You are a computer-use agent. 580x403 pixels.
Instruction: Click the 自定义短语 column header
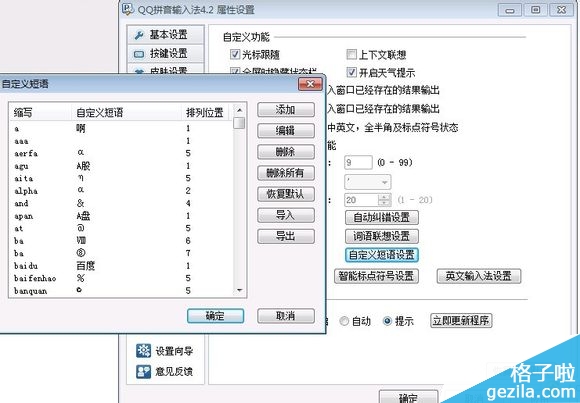click(x=128, y=112)
